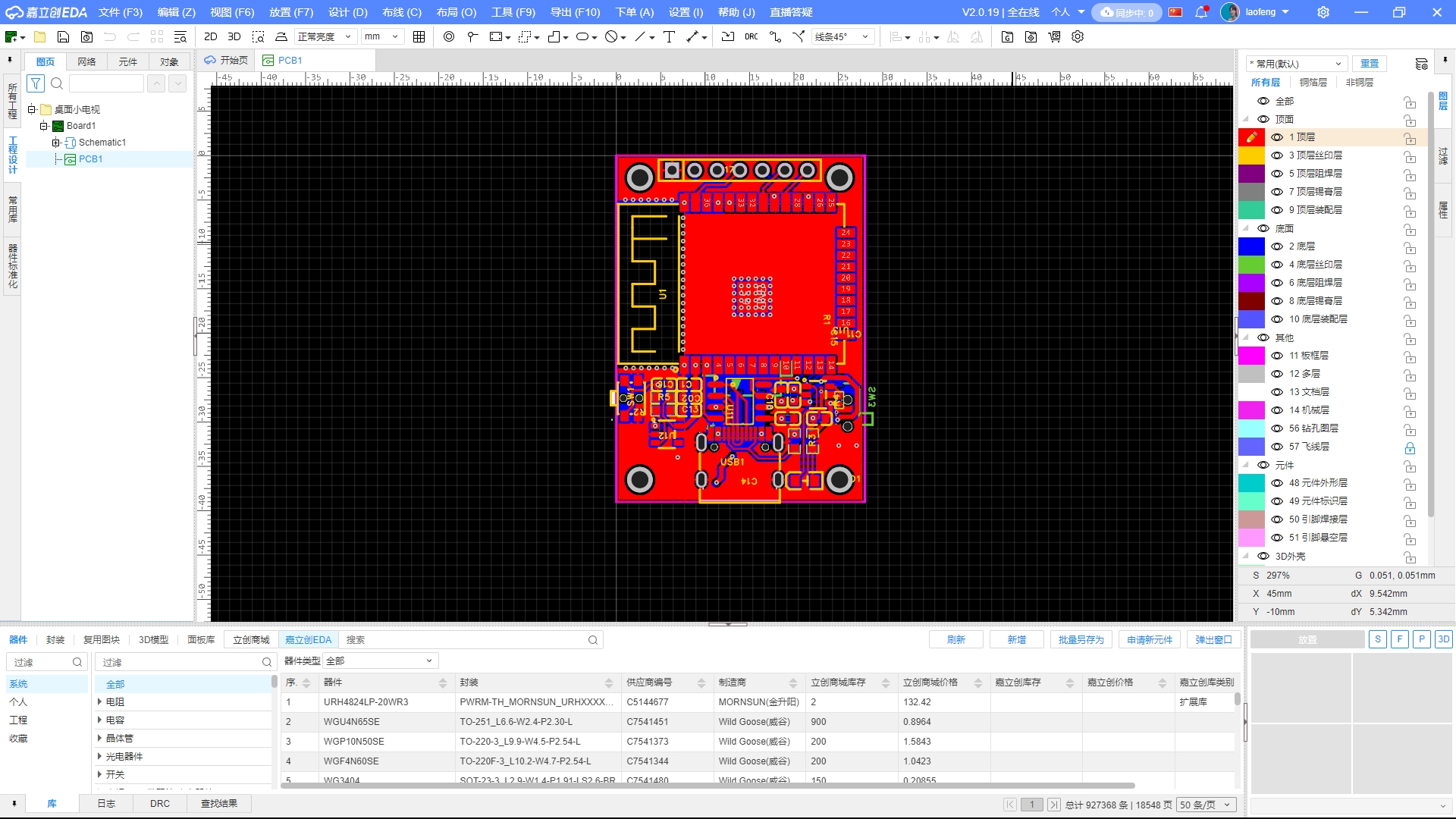1456x819 pixels.
Task: Open the 导出 (F10) menu
Action: click(575, 12)
